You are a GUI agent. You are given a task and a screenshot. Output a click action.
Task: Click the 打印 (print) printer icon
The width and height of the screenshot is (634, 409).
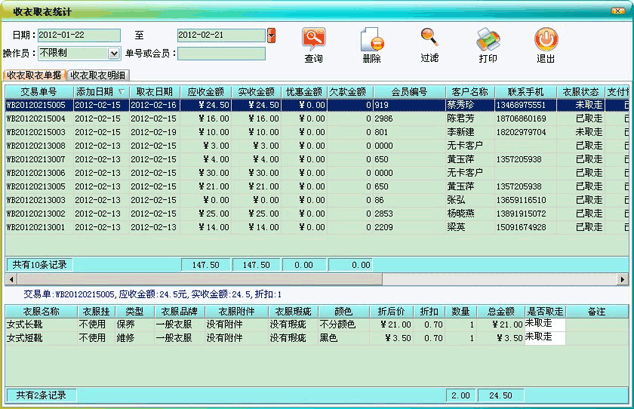(487, 40)
